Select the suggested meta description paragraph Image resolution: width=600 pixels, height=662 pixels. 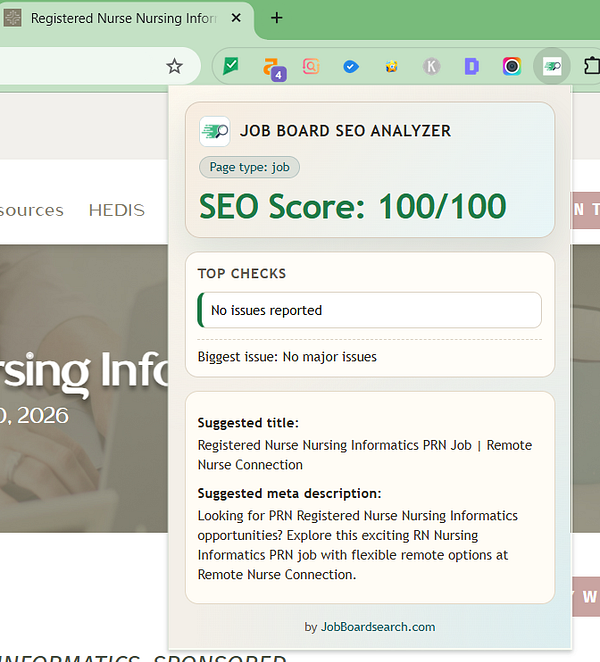click(358, 545)
